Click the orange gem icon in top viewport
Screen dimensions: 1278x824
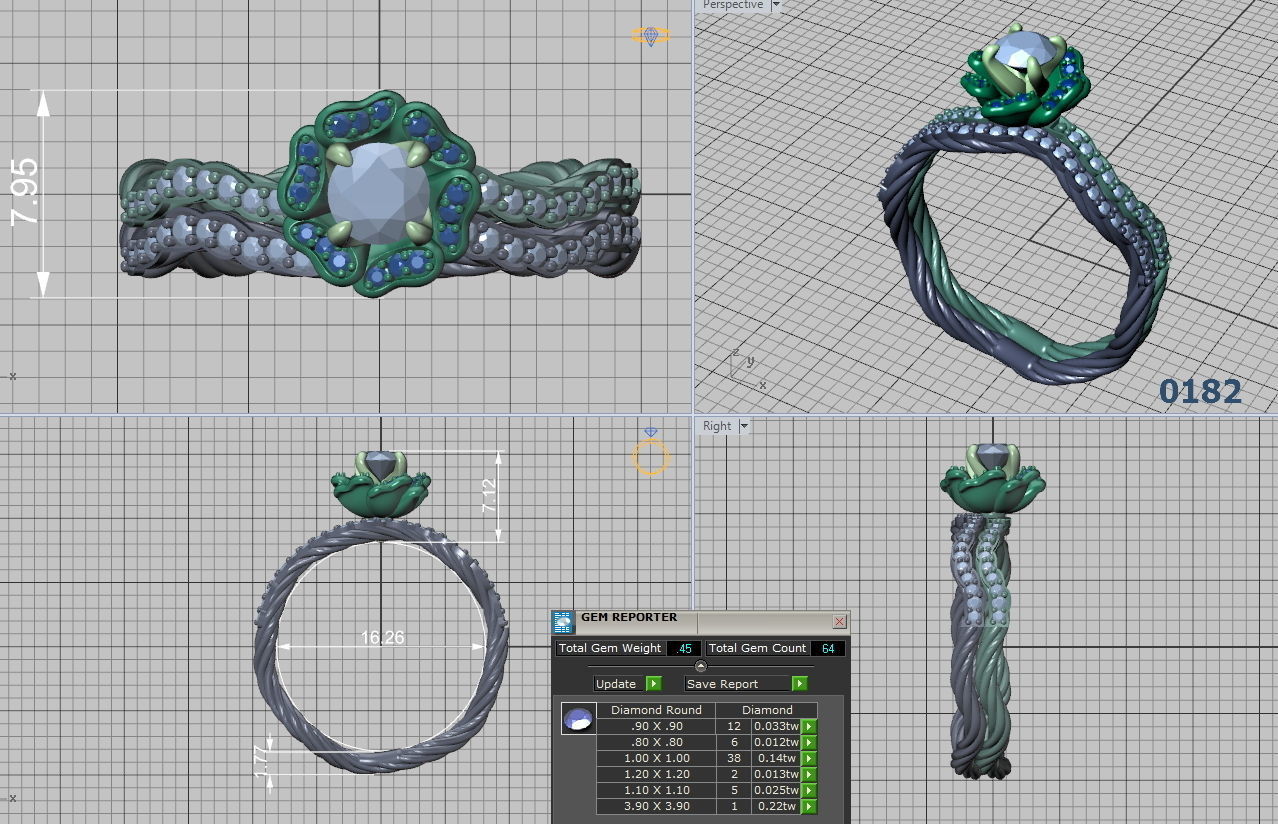(x=651, y=36)
